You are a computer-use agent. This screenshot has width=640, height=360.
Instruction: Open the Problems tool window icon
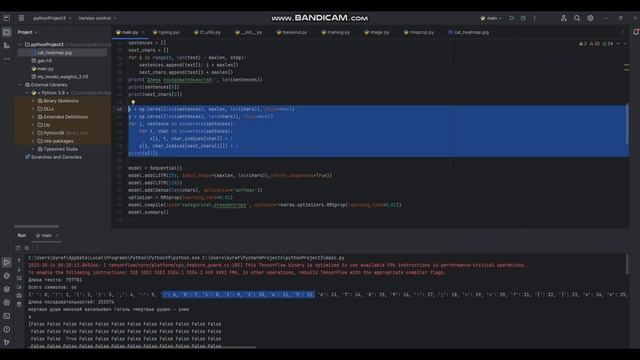pos(7,329)
